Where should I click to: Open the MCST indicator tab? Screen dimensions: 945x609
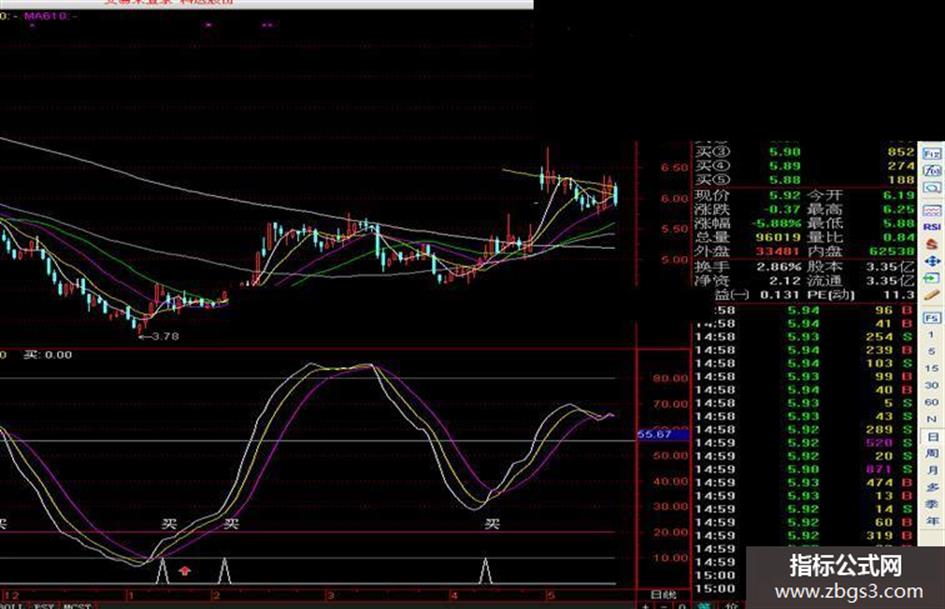tap(77, 605)
